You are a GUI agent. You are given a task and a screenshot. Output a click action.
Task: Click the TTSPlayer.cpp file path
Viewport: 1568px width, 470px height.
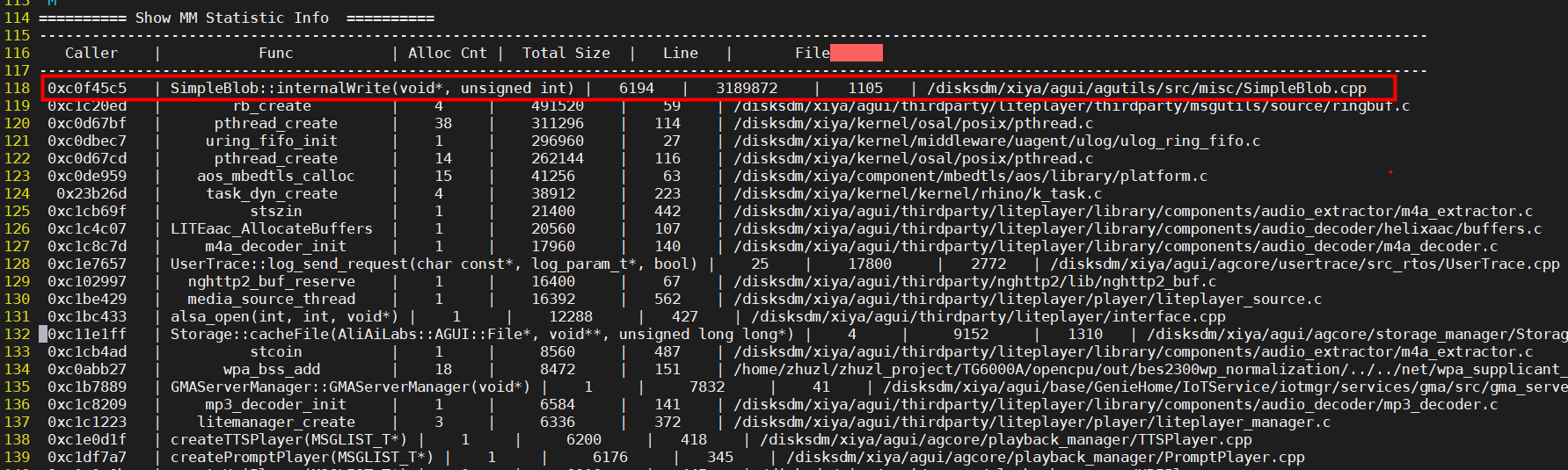[x=1006, y=439]
